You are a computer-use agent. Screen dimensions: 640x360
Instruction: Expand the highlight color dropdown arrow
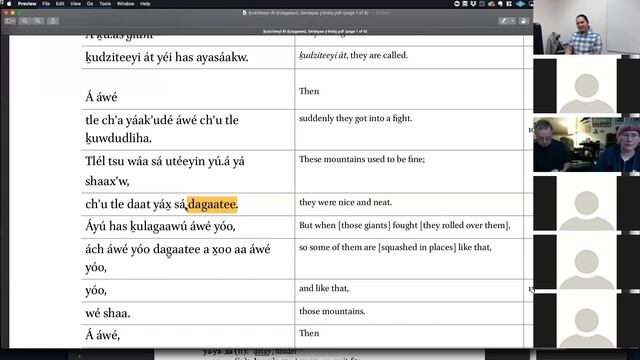[513, 21]
